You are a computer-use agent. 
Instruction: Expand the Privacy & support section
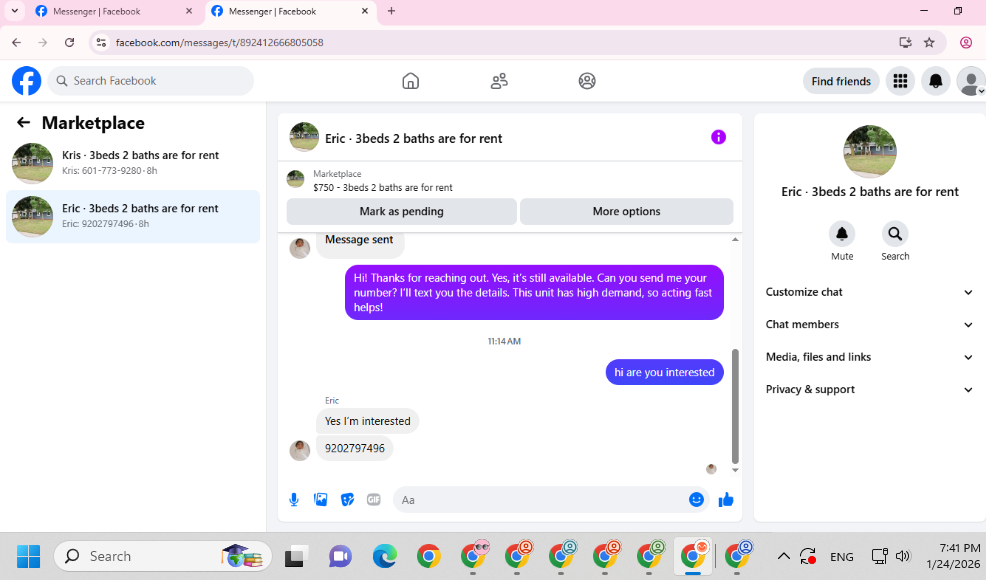pos(869,389)
